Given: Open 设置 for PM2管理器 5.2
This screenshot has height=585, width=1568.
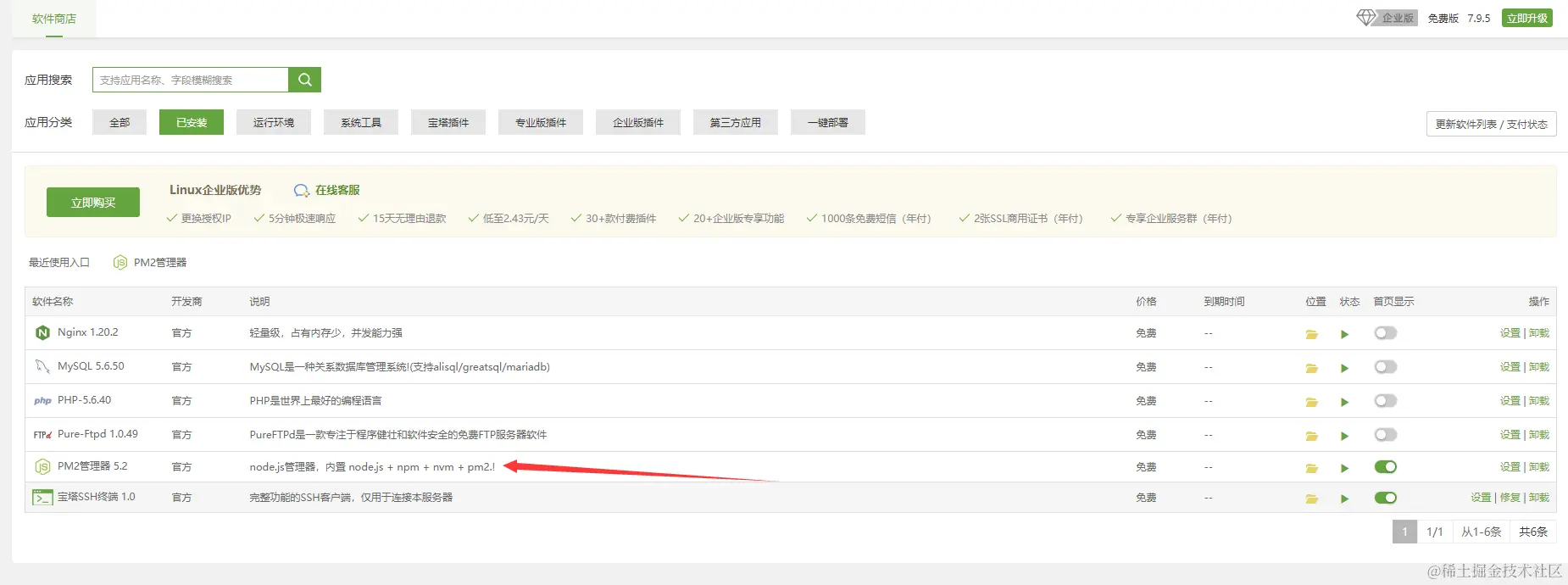Looking at the screenshot, I should [x=1510, y=467].
